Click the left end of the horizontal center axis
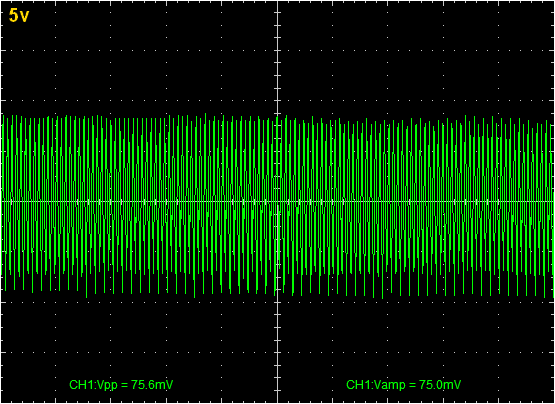This screenshot has height=404, width=555. click(x=2, y=201)
